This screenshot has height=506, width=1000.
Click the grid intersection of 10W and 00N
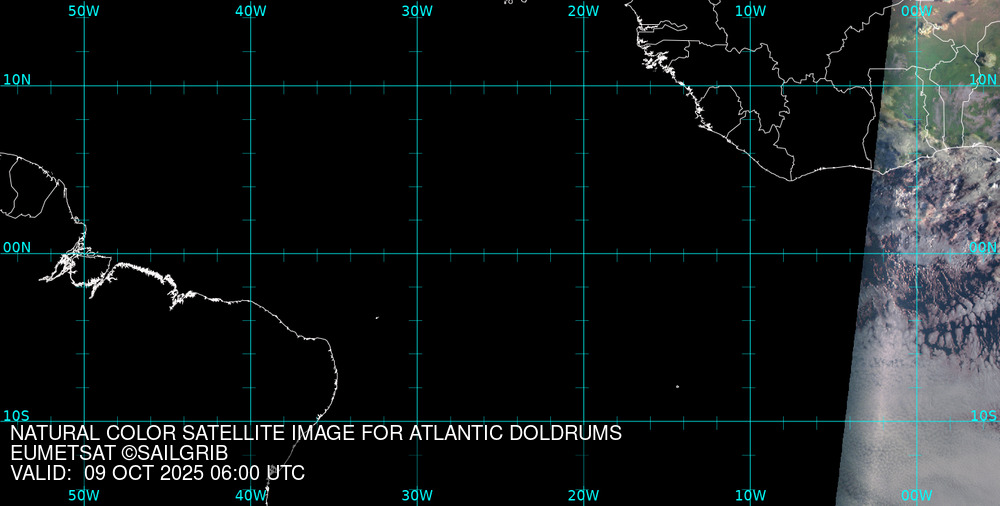(x=750, y=253)
